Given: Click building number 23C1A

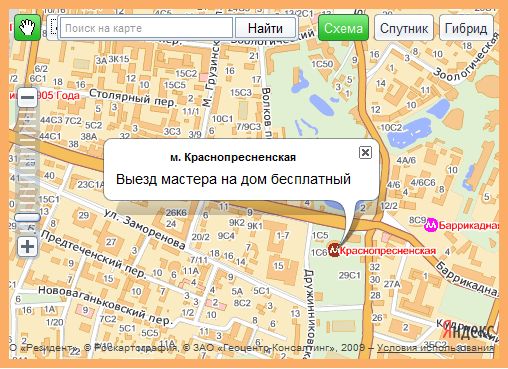Looking at the screenshot, I should coord(91,184).
